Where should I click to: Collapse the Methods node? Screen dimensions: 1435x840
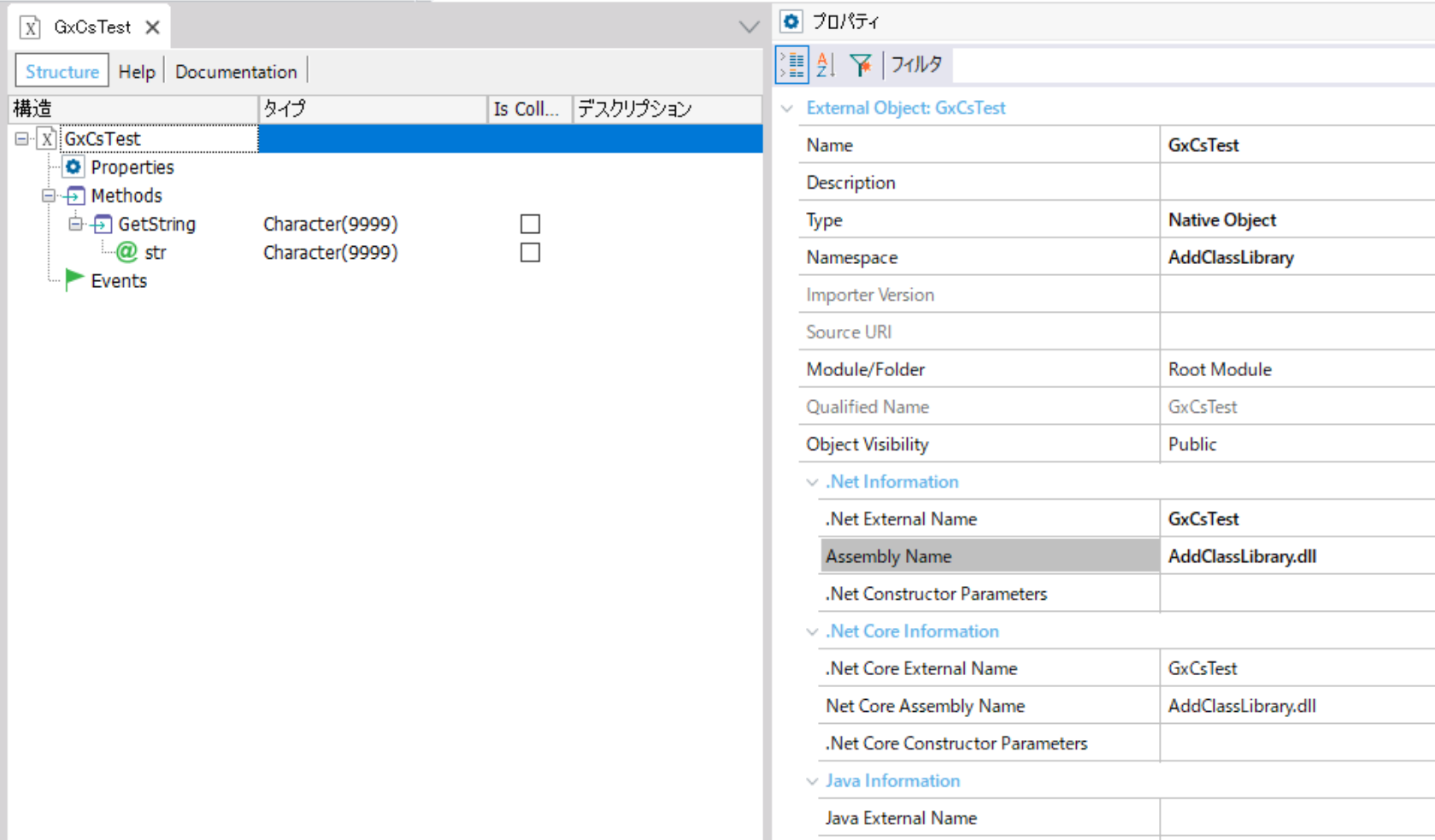[49, 196]
